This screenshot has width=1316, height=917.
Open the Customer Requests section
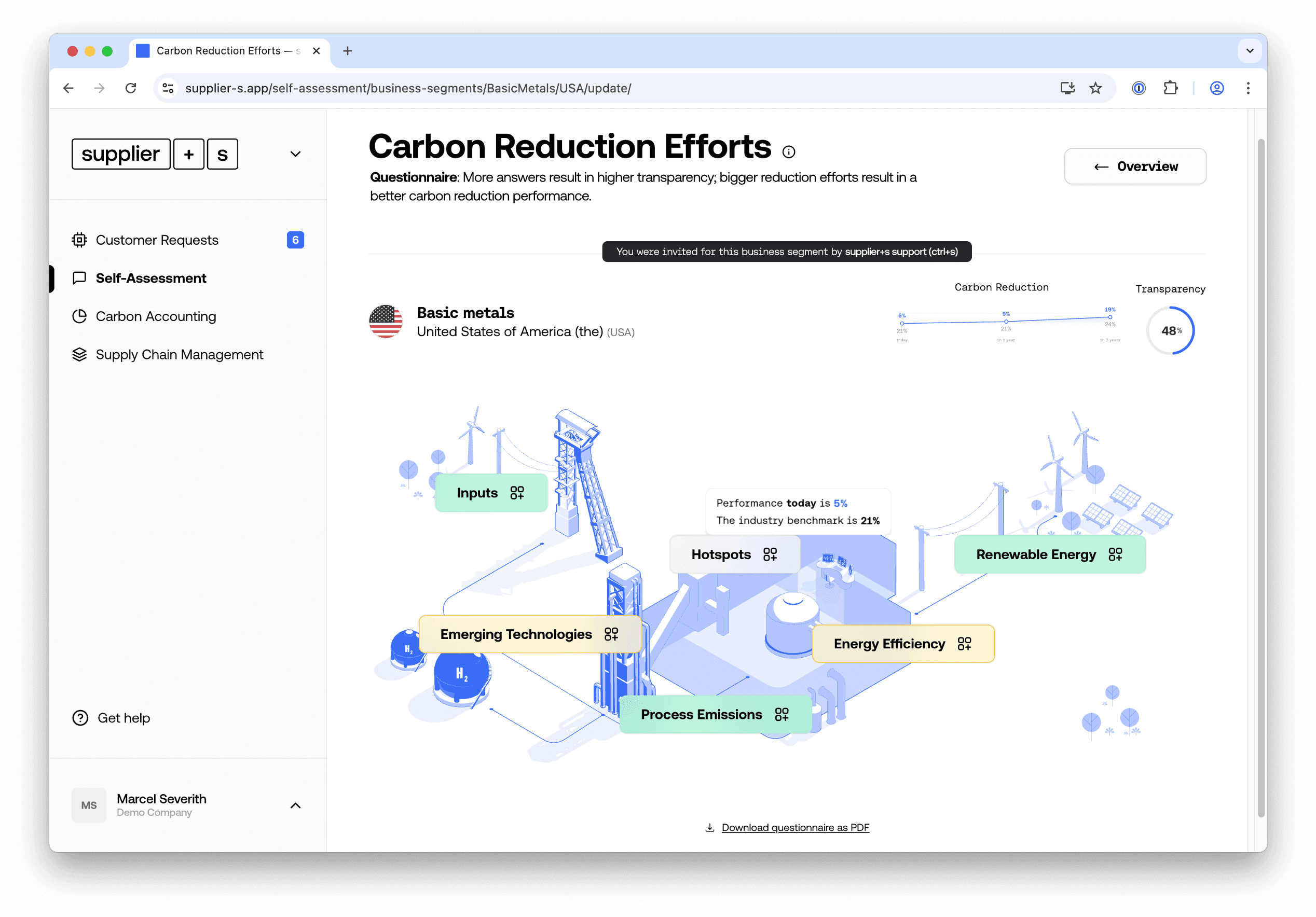pos(157,240)
